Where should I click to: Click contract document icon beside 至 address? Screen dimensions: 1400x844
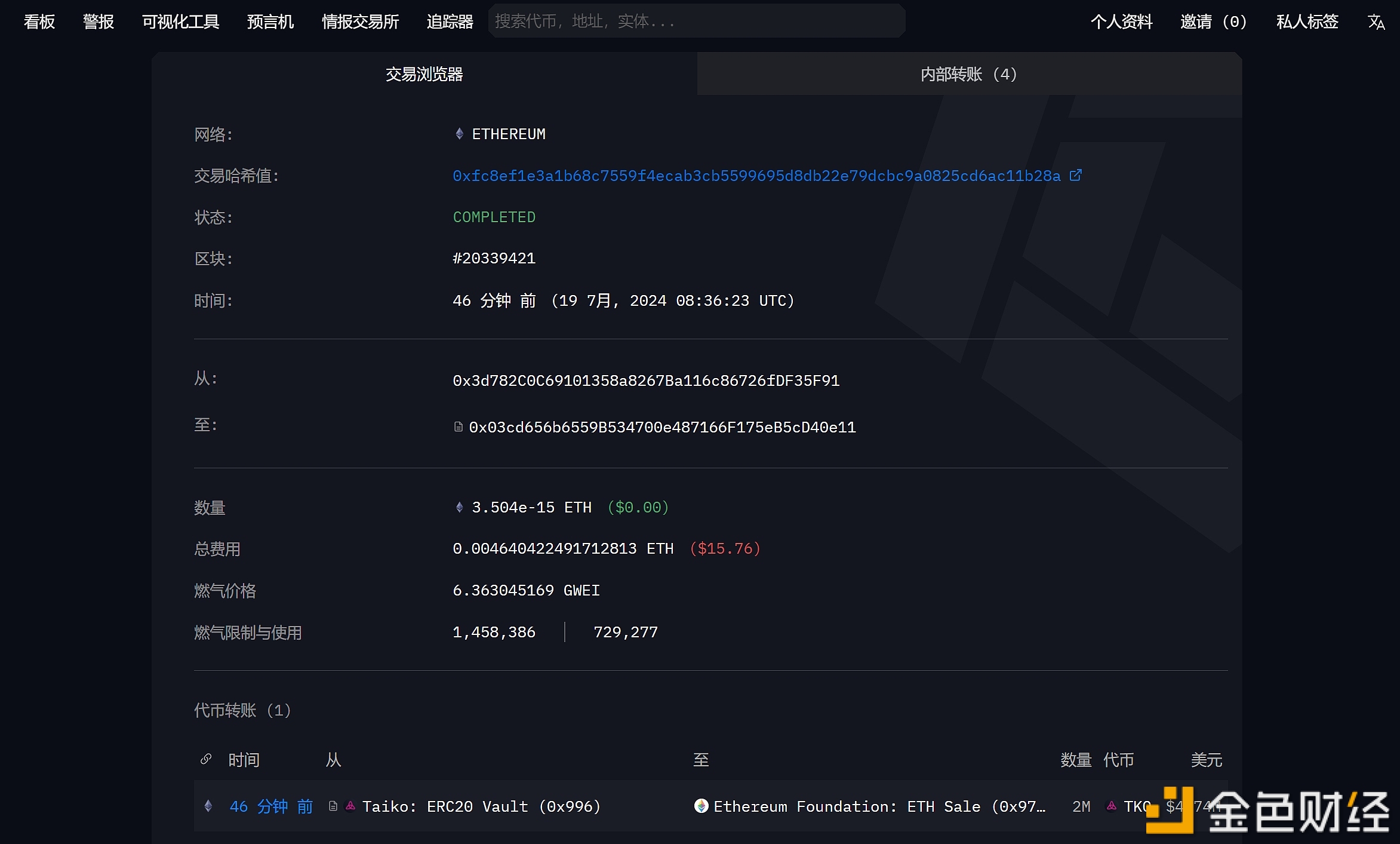(x=458, y=426)
